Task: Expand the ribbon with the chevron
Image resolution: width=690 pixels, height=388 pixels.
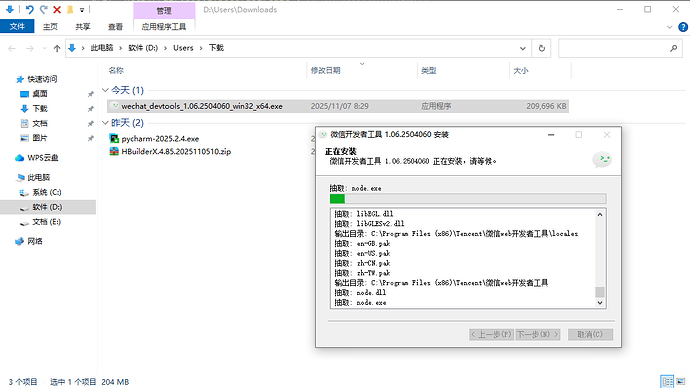Action: point(669,27)
